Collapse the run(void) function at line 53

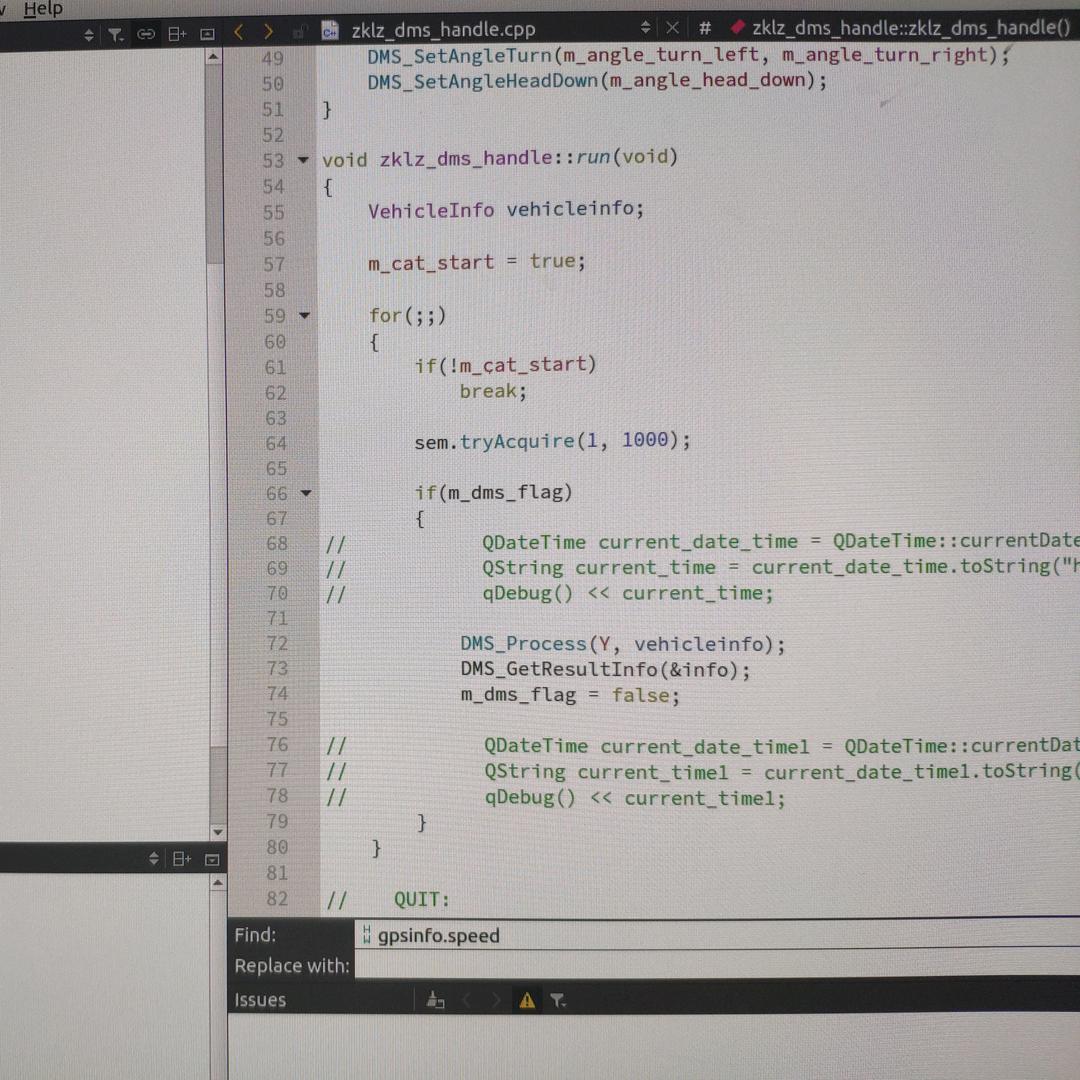pos(304,161)
